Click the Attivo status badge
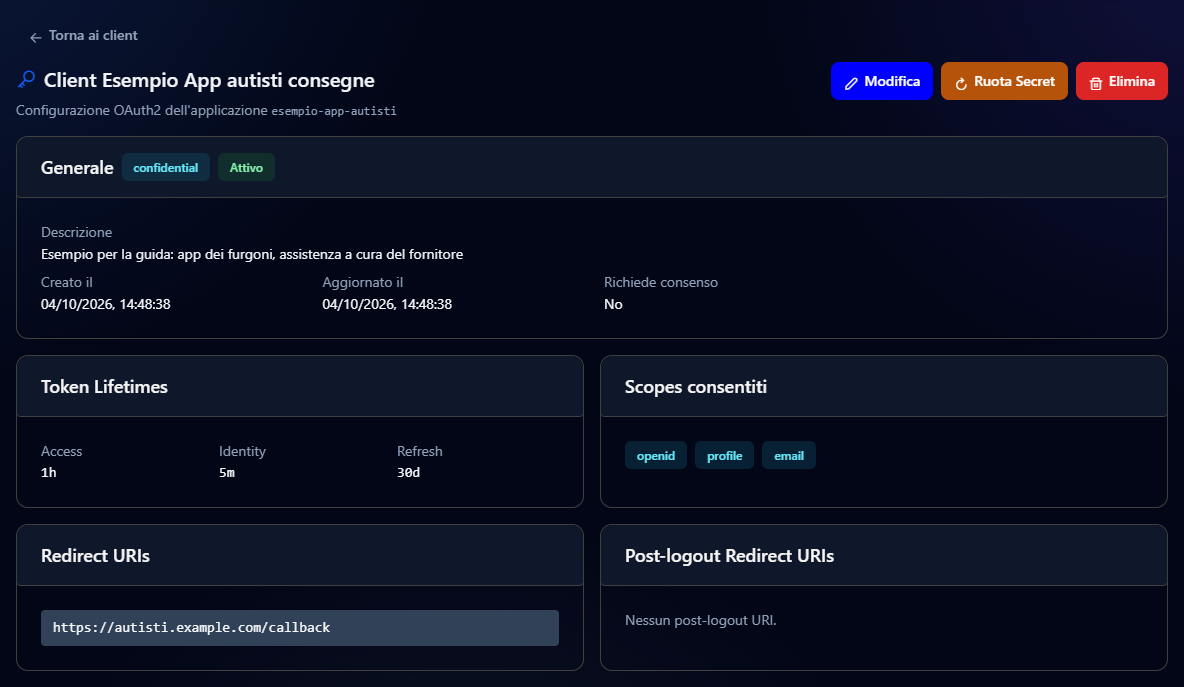1184x687 pixels. [x=246, y=168]
